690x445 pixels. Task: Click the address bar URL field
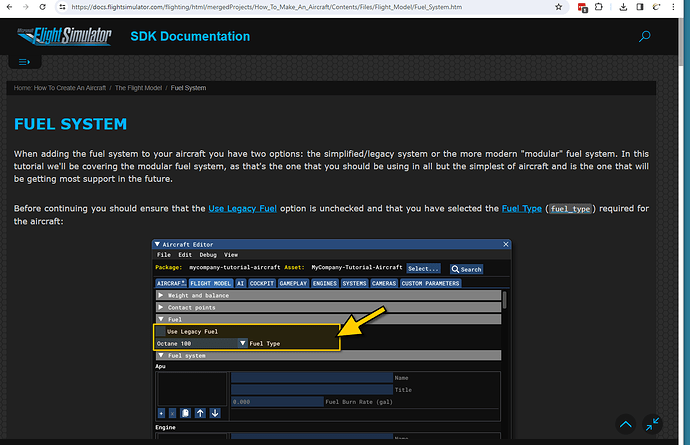(266, 7)
